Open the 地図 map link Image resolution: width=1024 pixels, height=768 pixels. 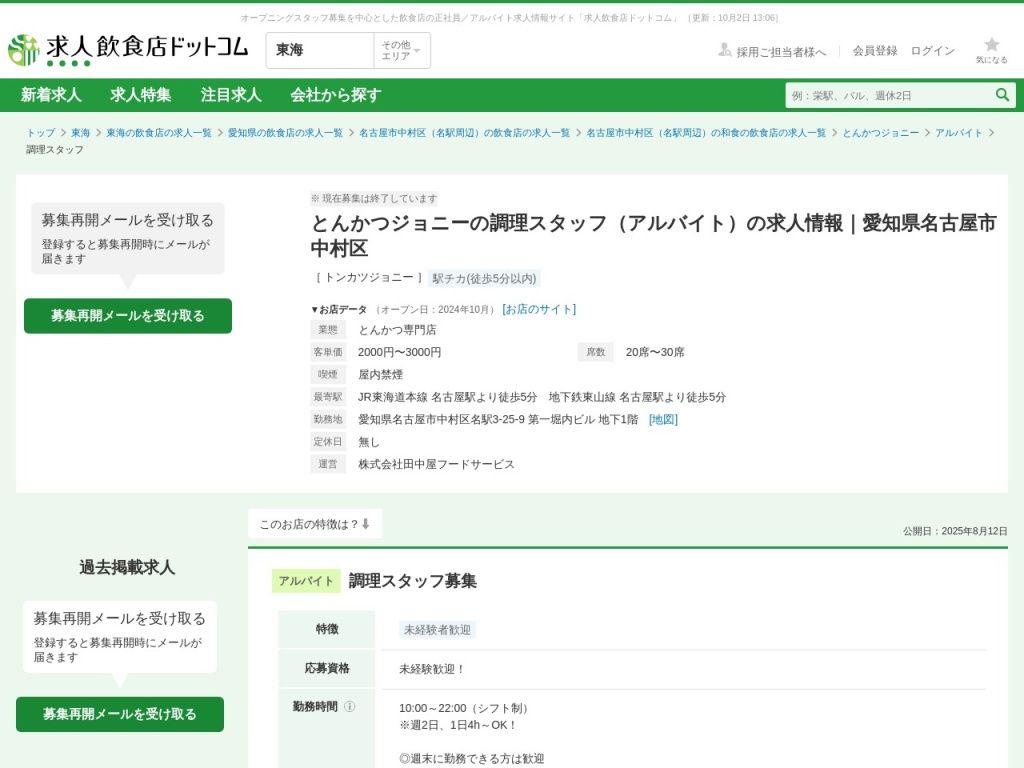click(663, 419)
